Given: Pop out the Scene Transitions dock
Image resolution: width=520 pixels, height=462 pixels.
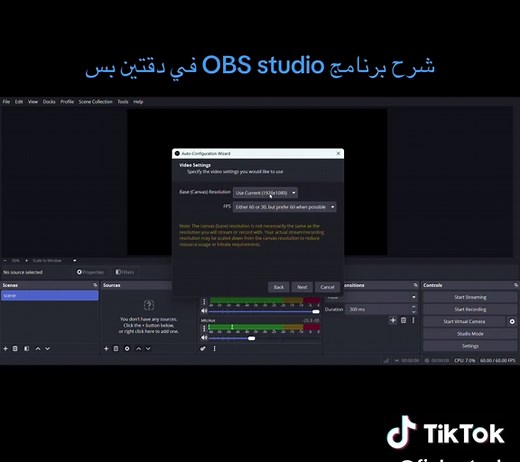Looking at the screenshot, I should [415, 285].
